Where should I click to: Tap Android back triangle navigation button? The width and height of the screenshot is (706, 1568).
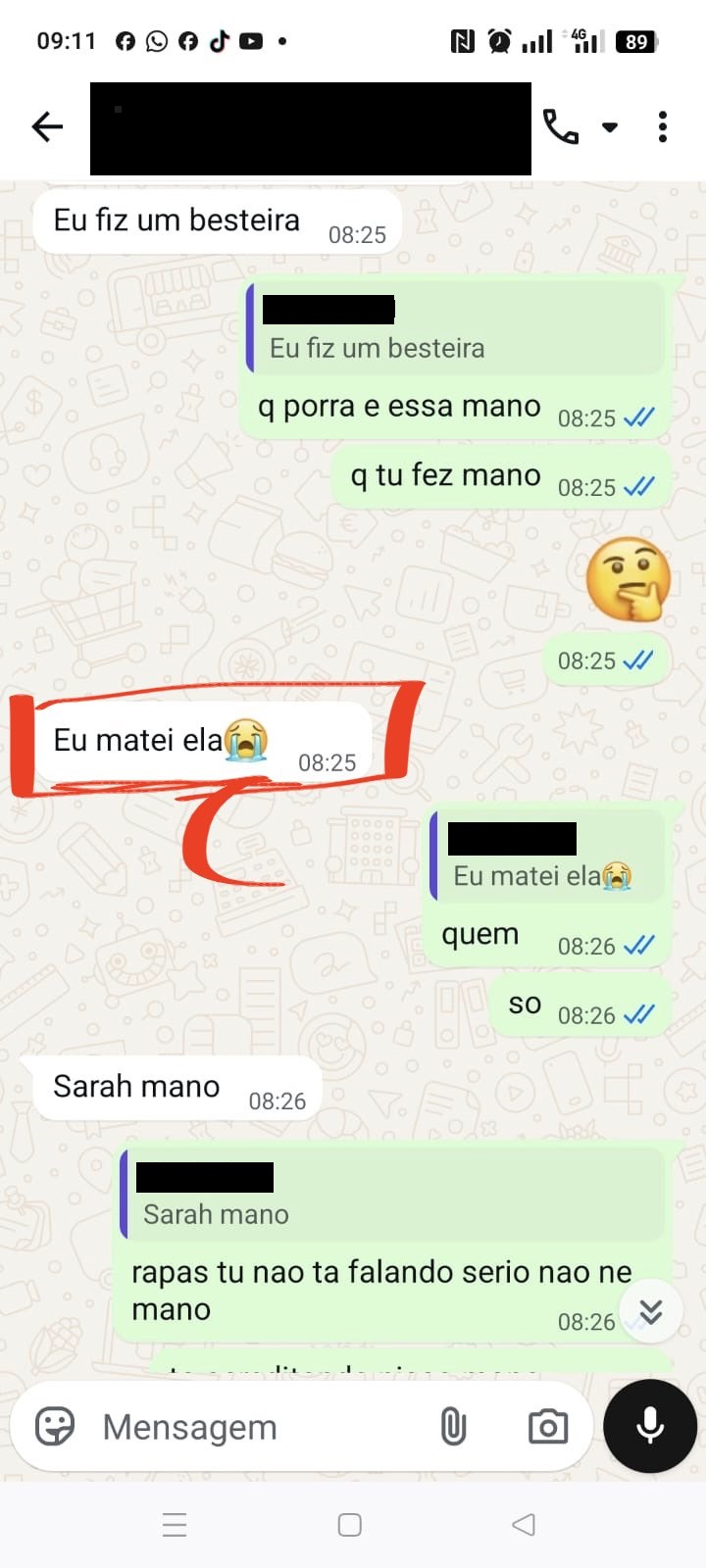tap(525, 1525)
